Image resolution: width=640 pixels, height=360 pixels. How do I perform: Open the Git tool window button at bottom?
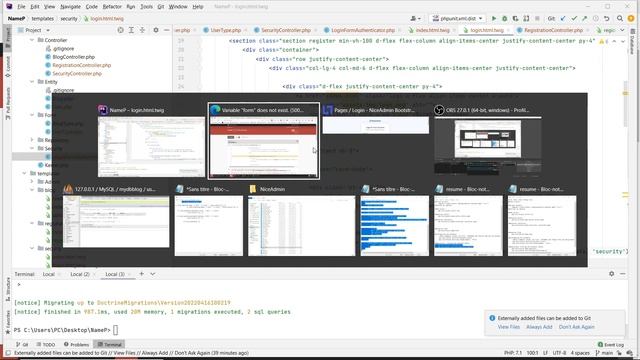[22, 344]
